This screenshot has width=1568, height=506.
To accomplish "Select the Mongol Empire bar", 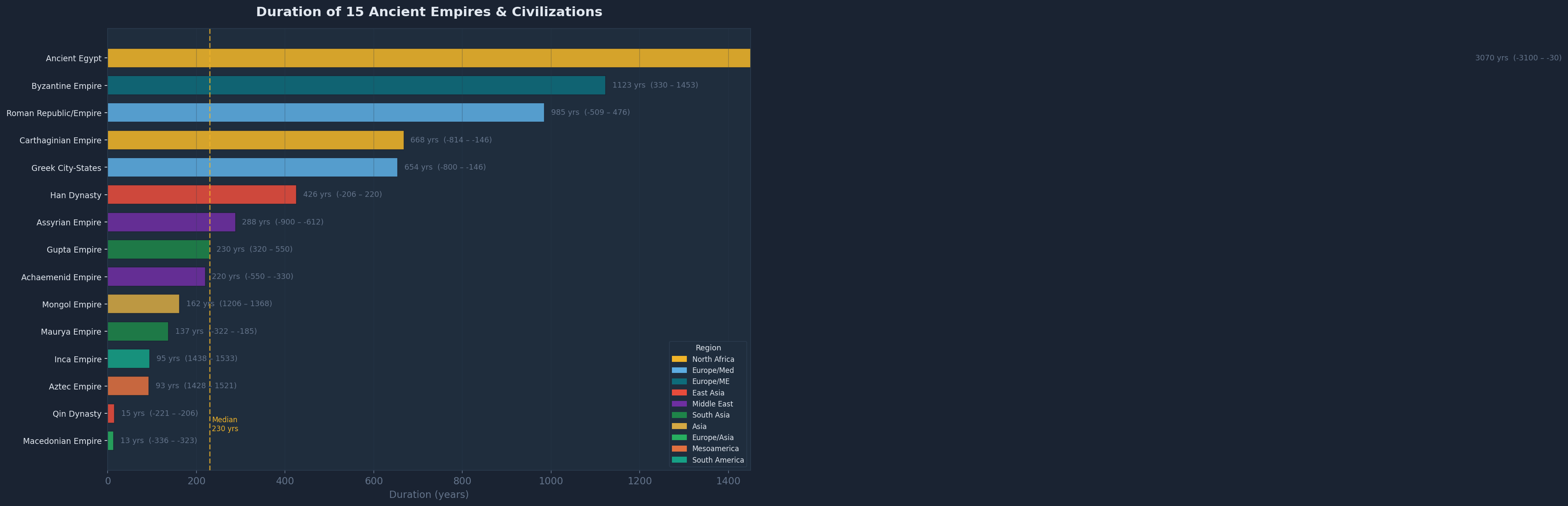I will [143, 303].
